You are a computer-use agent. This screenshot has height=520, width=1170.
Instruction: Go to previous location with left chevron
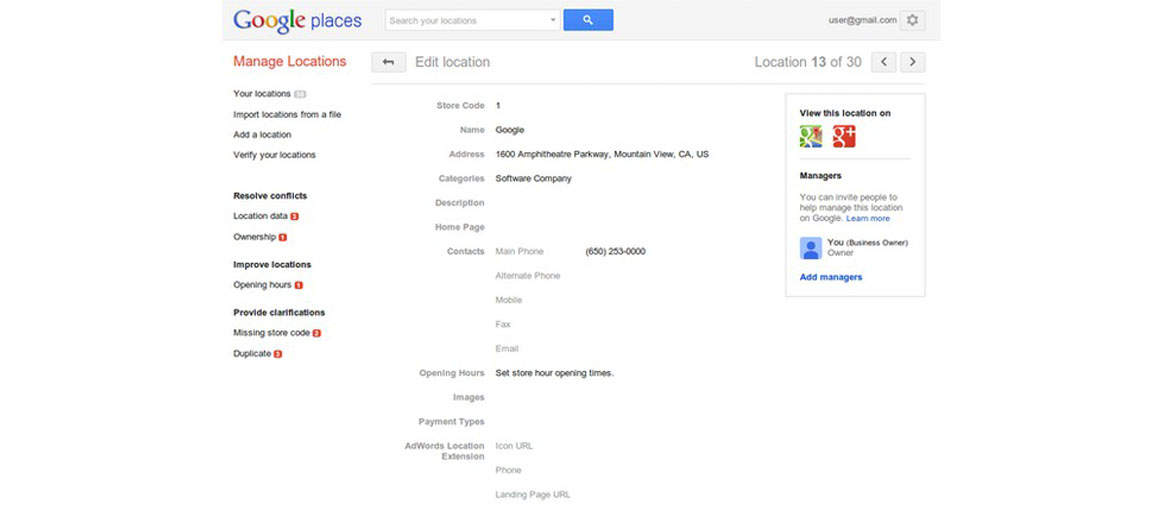click(883, 63)
